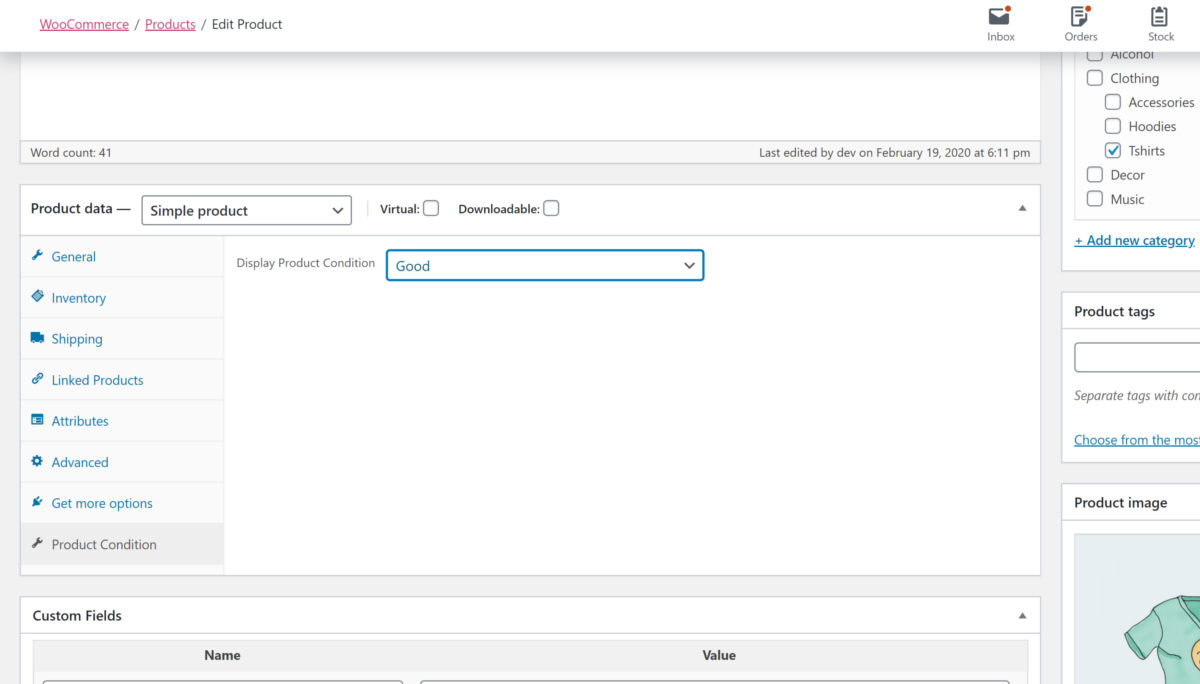Open the Product Condition tab
The height and width of the screenshot is (684, 1200).
(104, 544)
